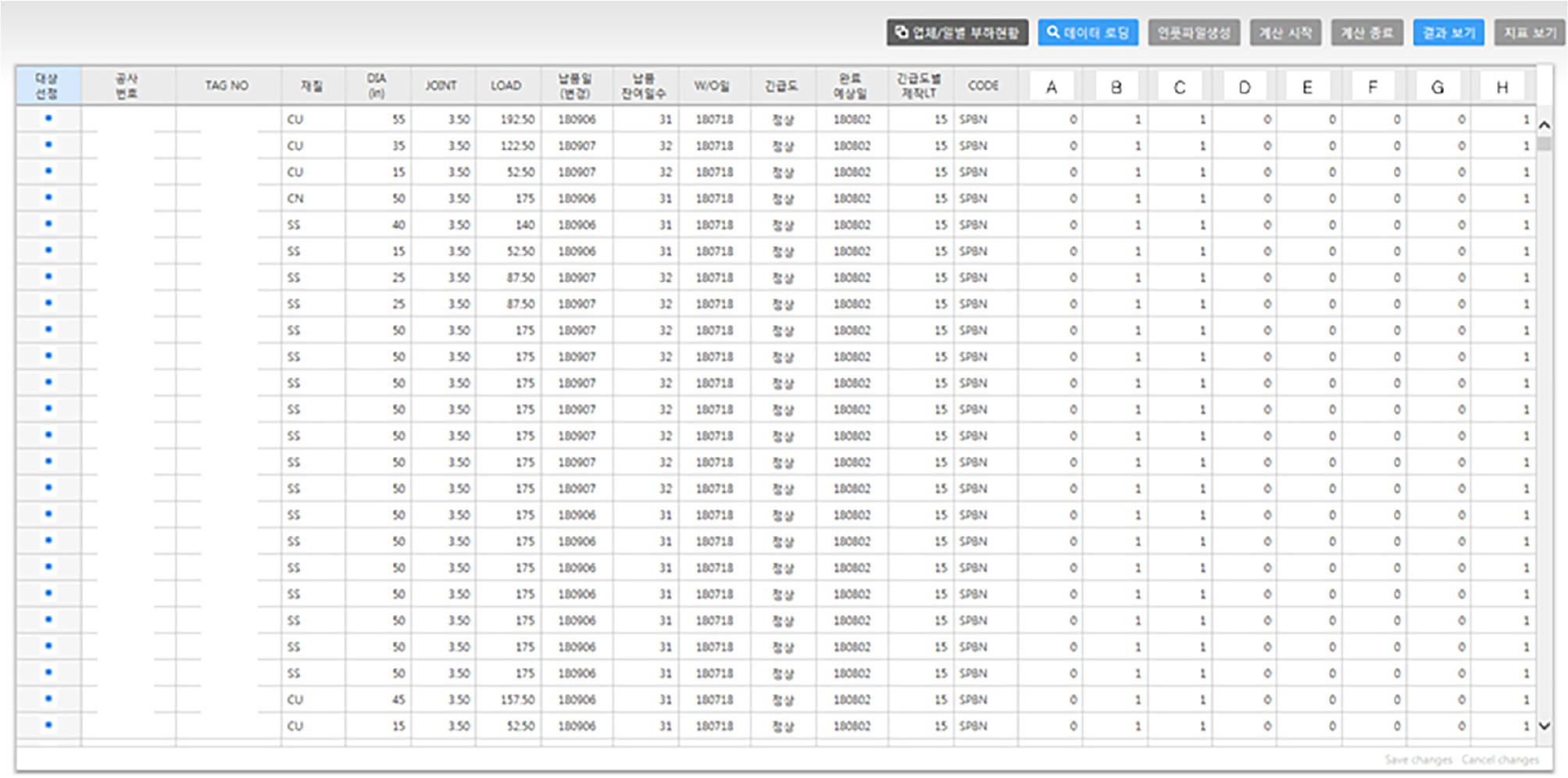
Task: Click the 납품 잔여일수 column header
Action: (x=645, y=86)
